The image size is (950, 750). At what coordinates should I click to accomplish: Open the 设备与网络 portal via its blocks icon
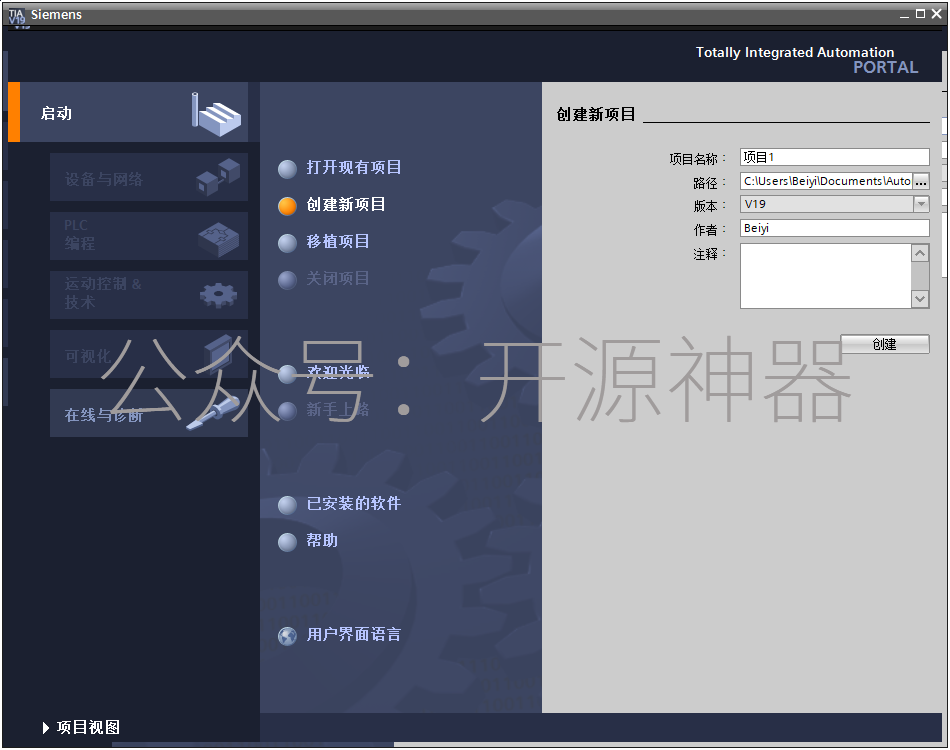(218, 177)
